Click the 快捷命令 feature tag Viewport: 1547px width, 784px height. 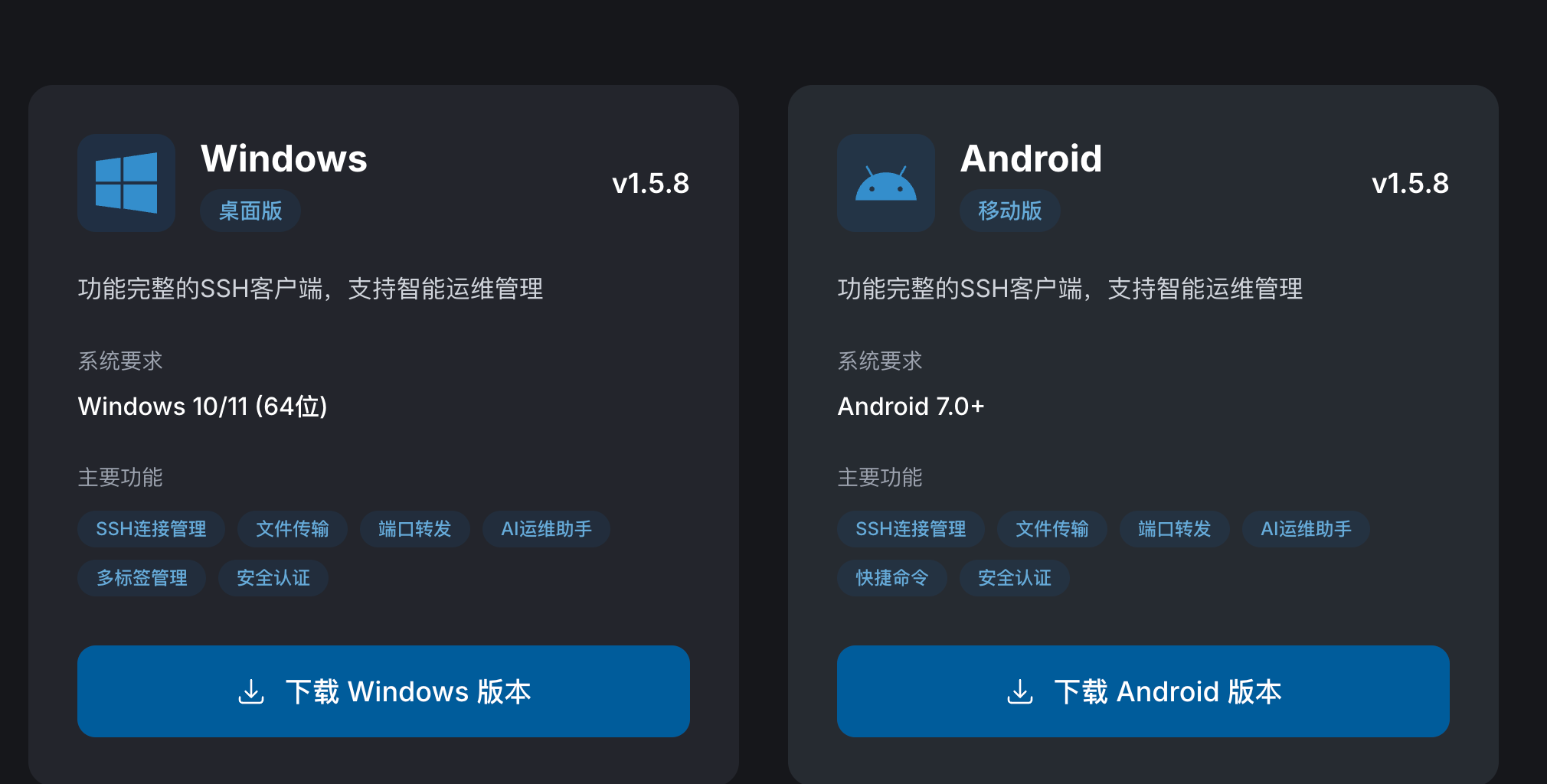891,578
